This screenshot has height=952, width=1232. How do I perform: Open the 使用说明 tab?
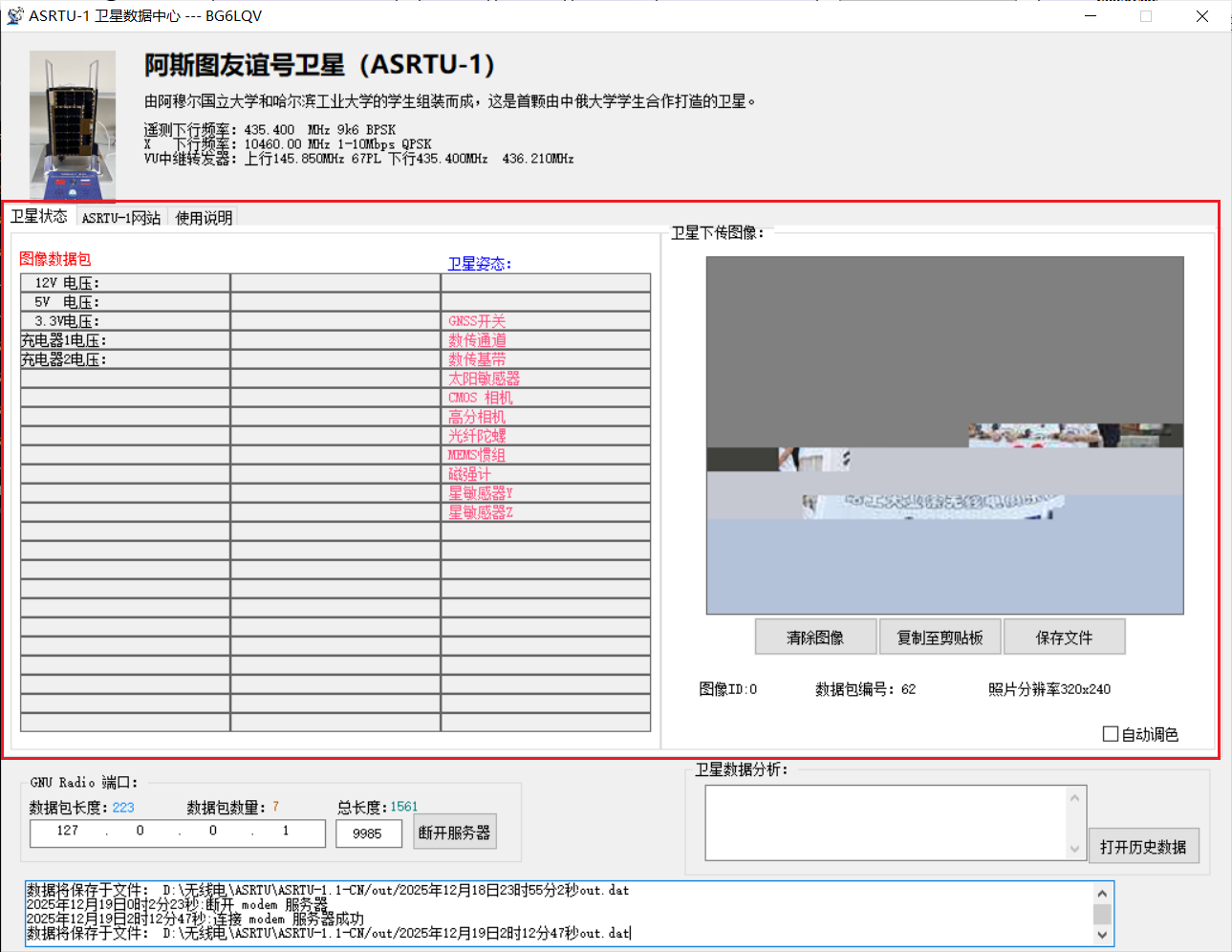pyautogui.click(x=204, y=218)
